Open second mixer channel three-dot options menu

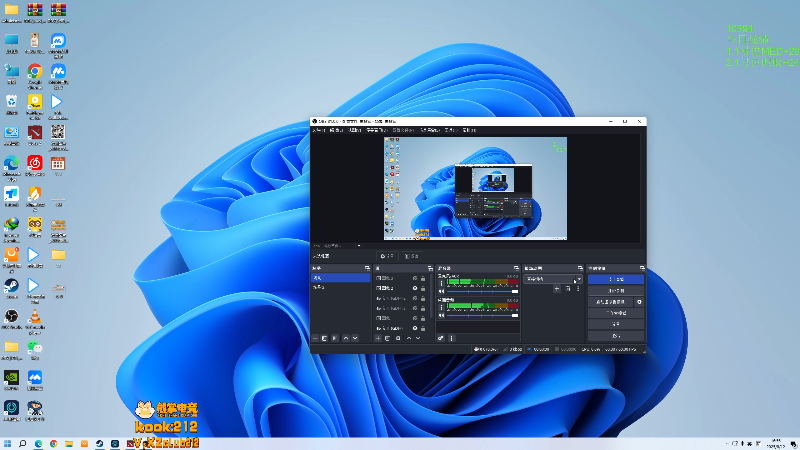pyautogui.click(x=442, y=308)
